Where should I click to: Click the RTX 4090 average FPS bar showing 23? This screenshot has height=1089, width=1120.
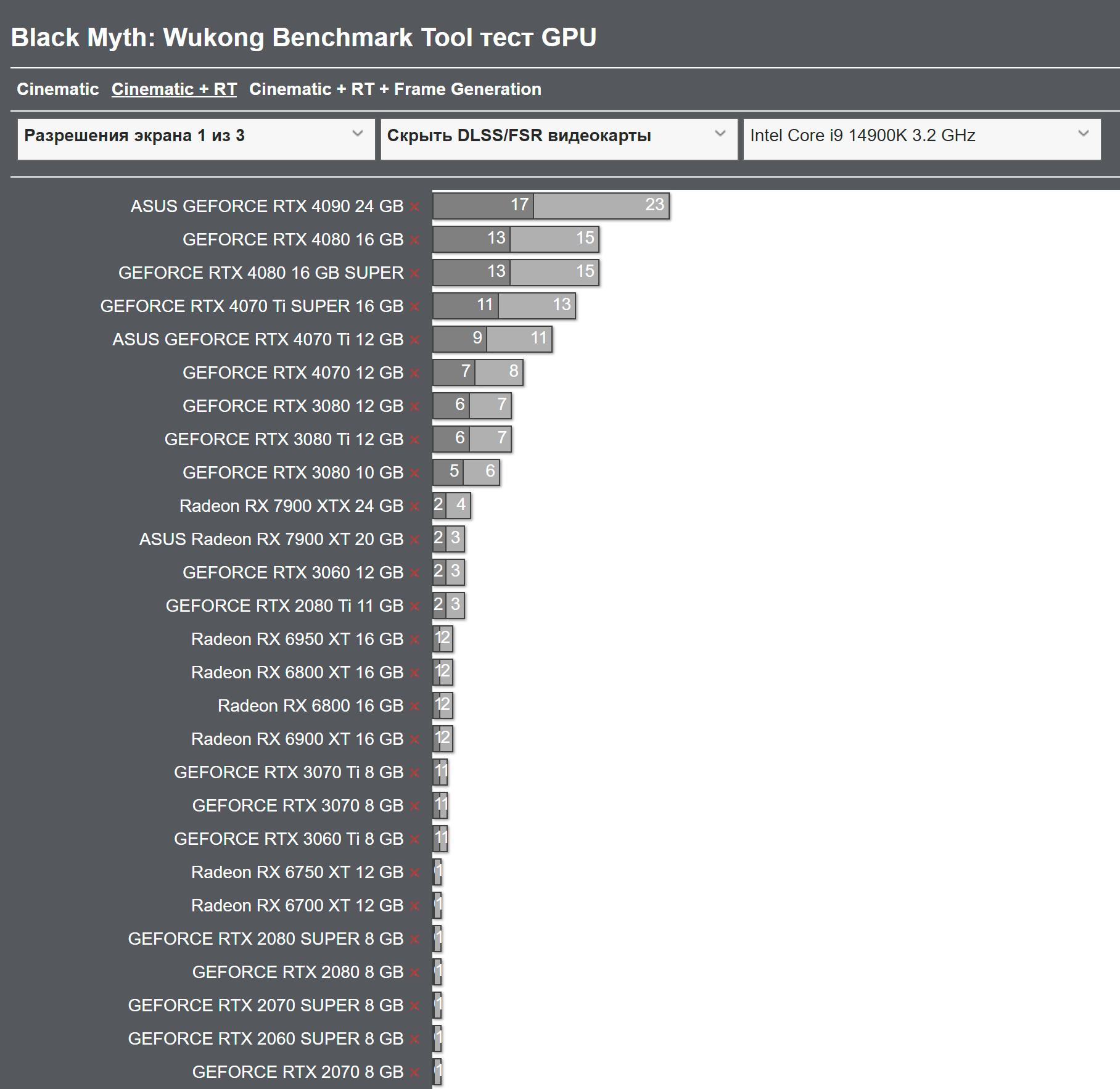tap(601, 206)
